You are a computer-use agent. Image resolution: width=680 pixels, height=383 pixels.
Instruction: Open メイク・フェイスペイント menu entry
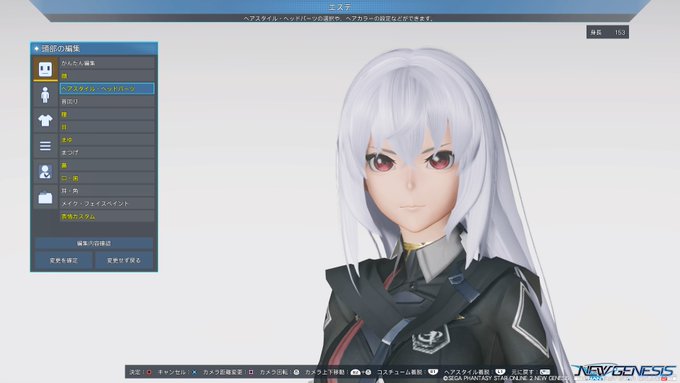107,203
